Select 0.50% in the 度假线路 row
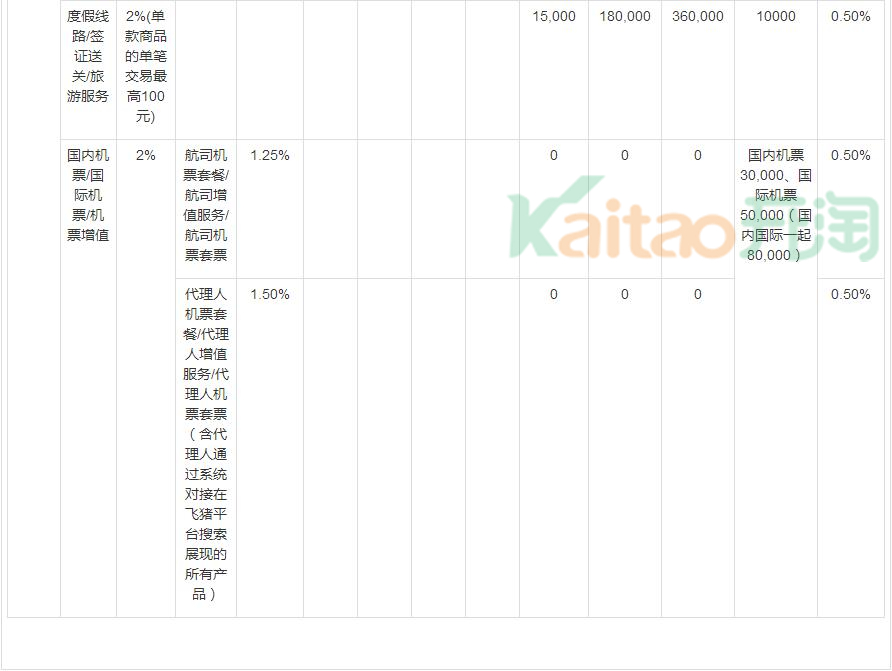 coord(850,16)
